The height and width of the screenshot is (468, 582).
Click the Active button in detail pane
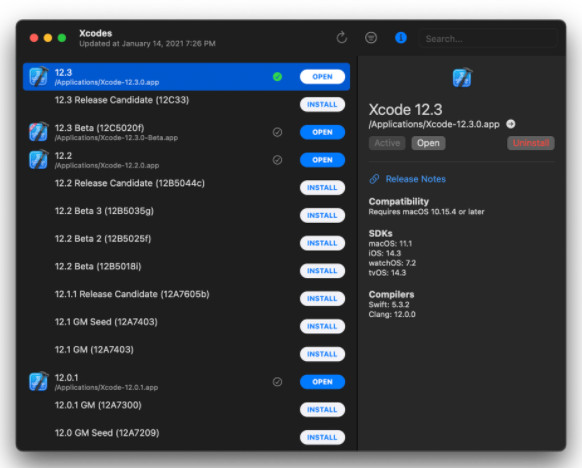[387, 143]
